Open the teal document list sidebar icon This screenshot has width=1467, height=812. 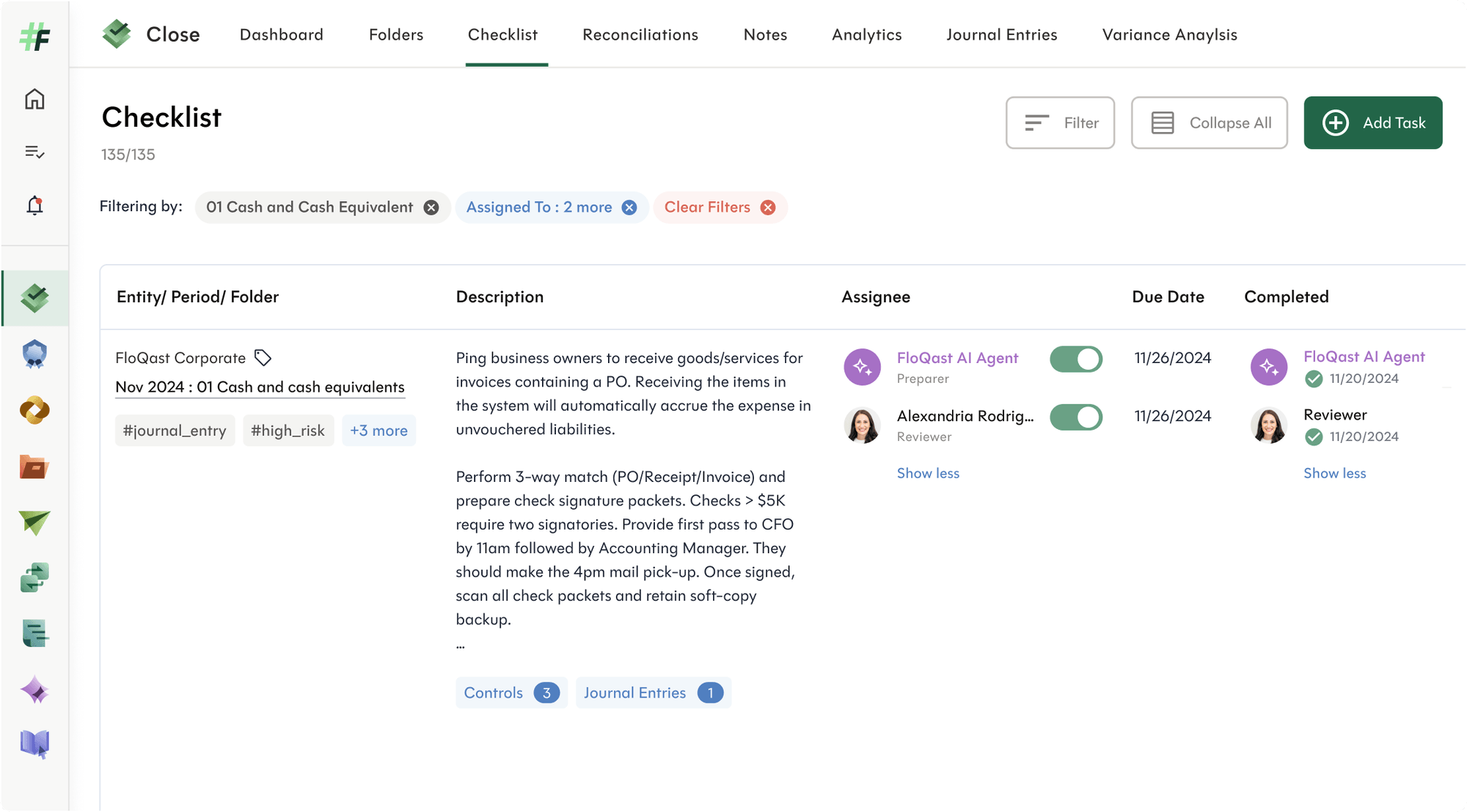coord(34,634)
